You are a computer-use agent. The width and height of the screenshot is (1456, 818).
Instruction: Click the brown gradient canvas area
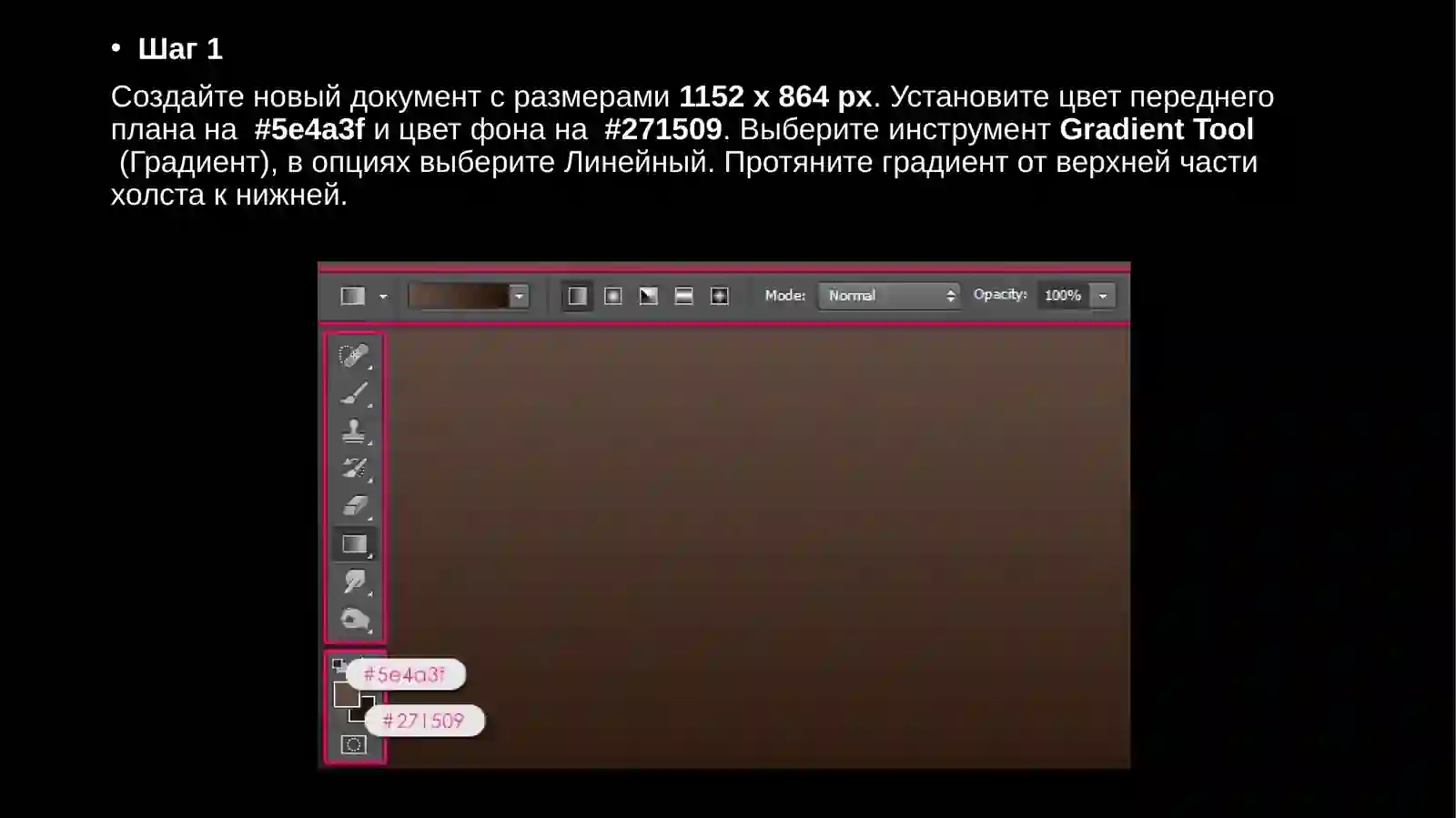[760, 546]
